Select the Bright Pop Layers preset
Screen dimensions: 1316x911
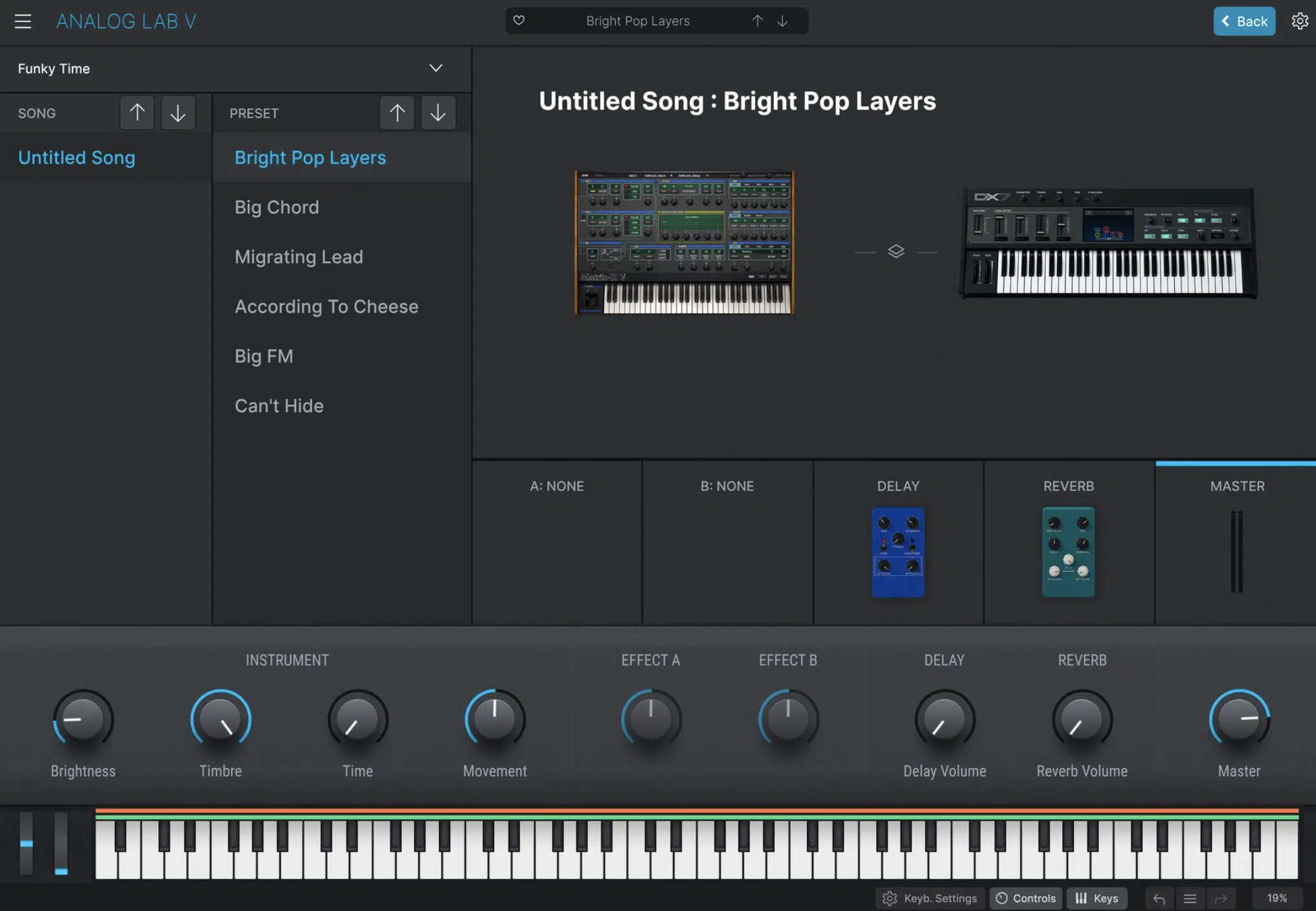pos(342,157)
